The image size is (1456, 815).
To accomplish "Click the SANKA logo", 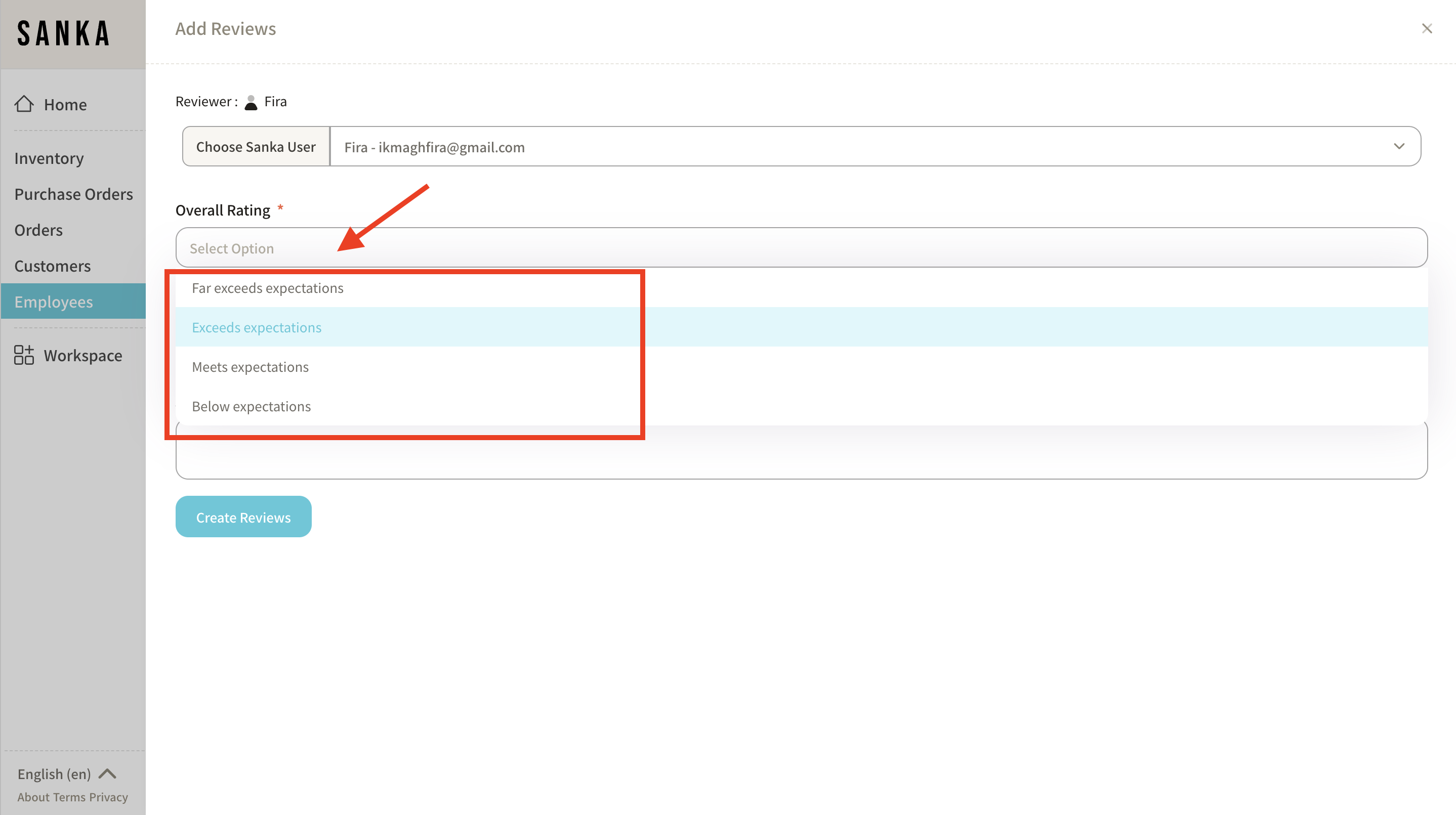I will [63, 33].
